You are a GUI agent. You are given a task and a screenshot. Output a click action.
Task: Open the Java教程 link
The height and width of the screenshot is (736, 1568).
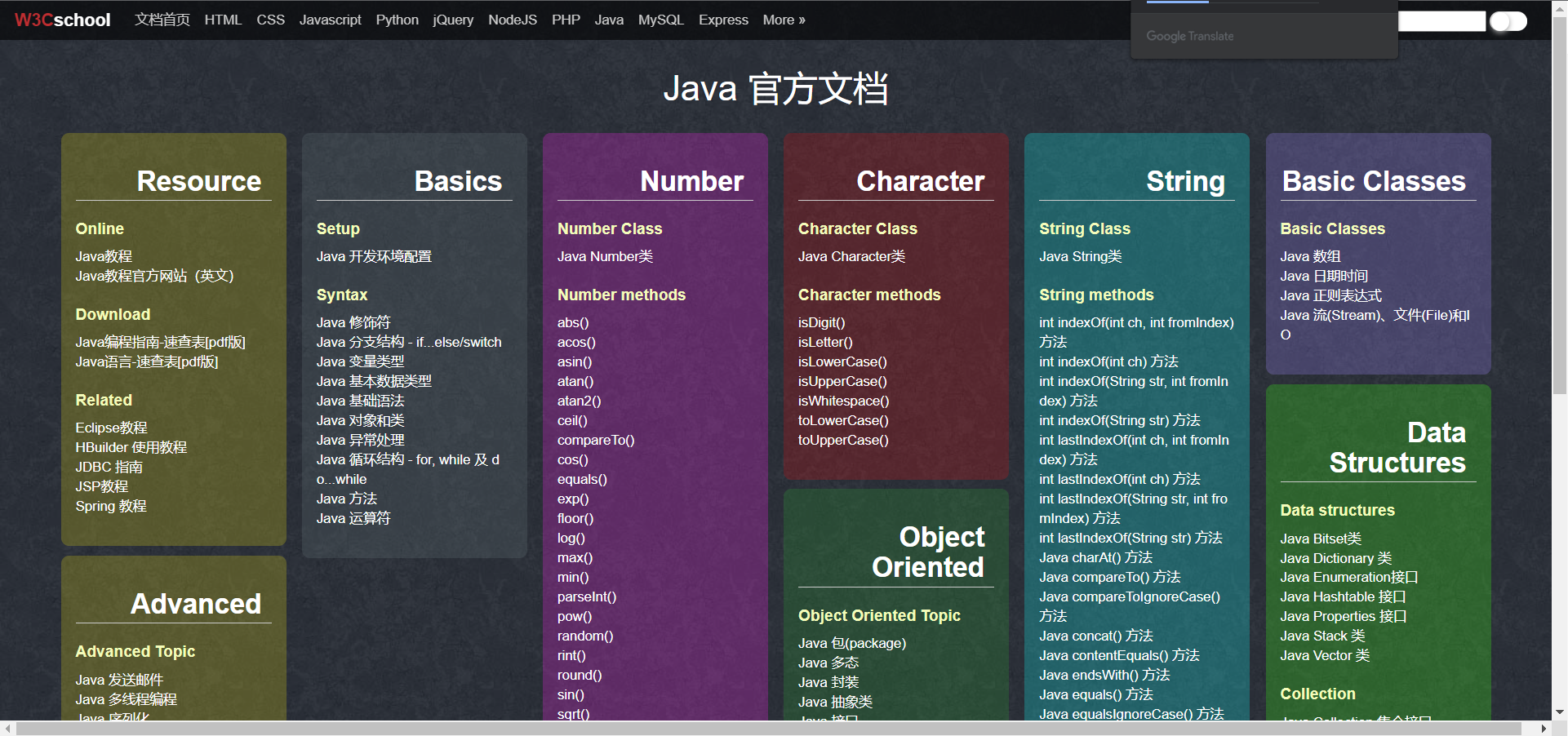[104, 256]
